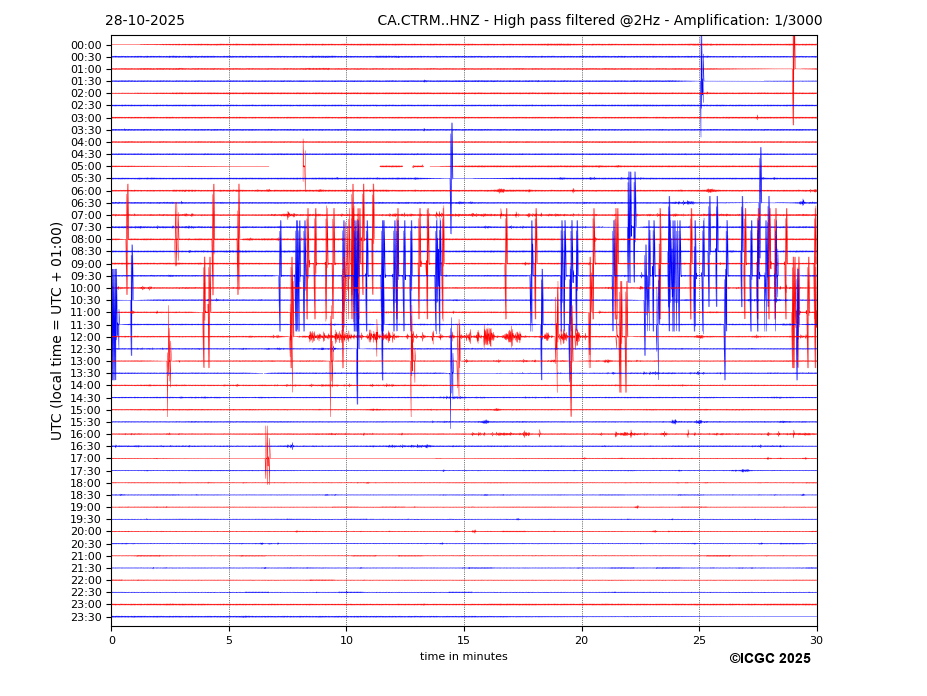Screen dimensions: 927x696
Task: Click the CA.CTRM..HNZ chart title
Action: tap(599, 21)
